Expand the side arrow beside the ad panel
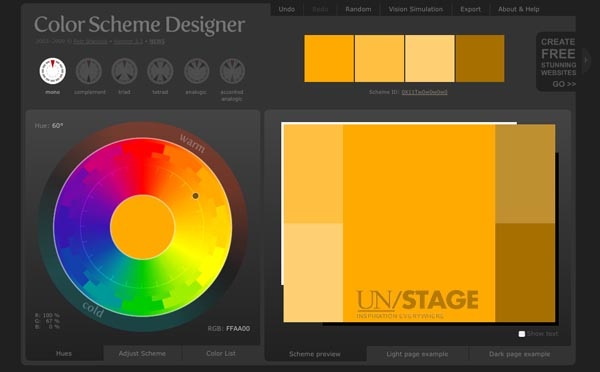600x372 pixels. [586, 60]
